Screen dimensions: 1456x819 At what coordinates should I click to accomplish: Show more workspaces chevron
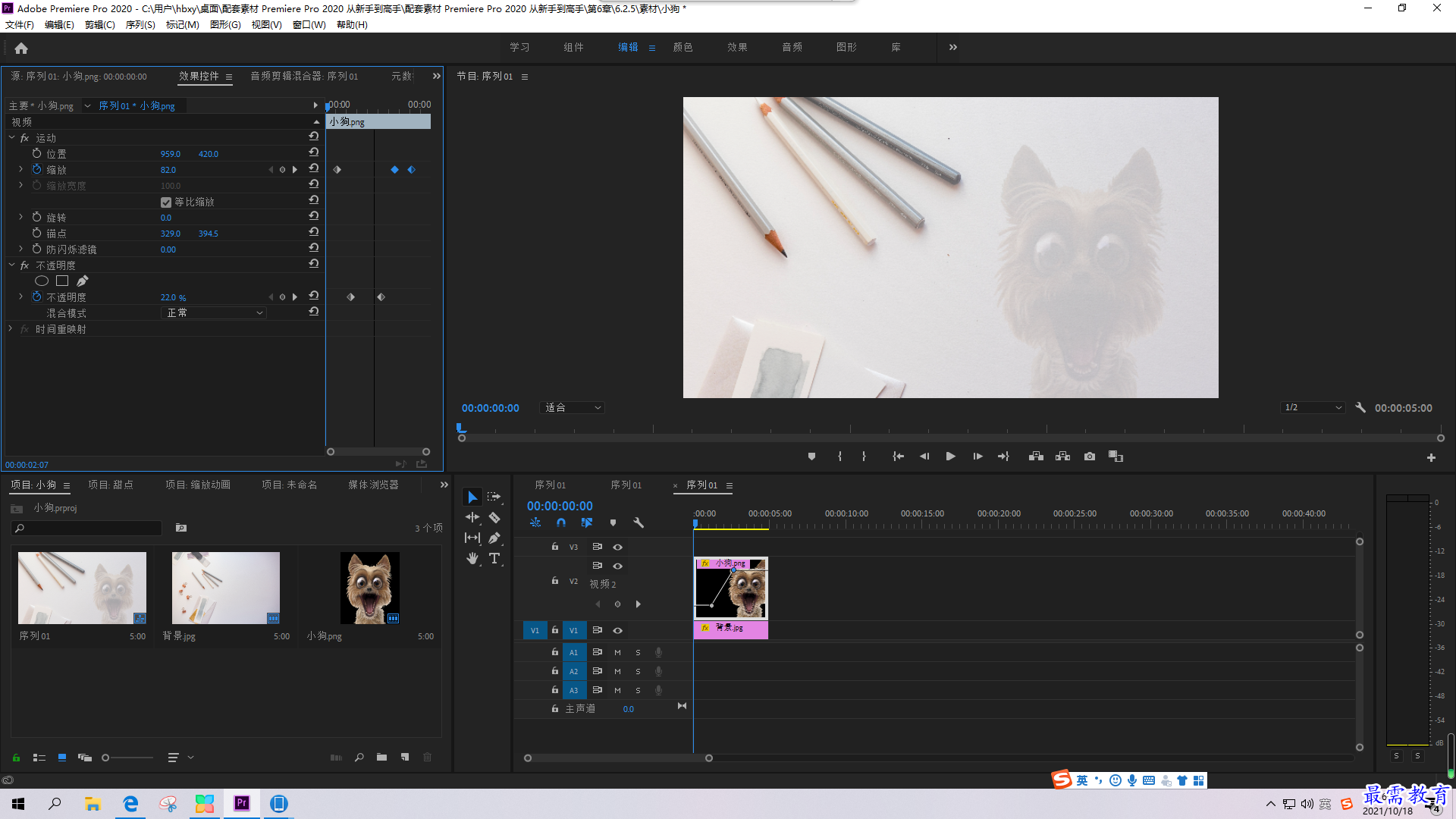953,47
